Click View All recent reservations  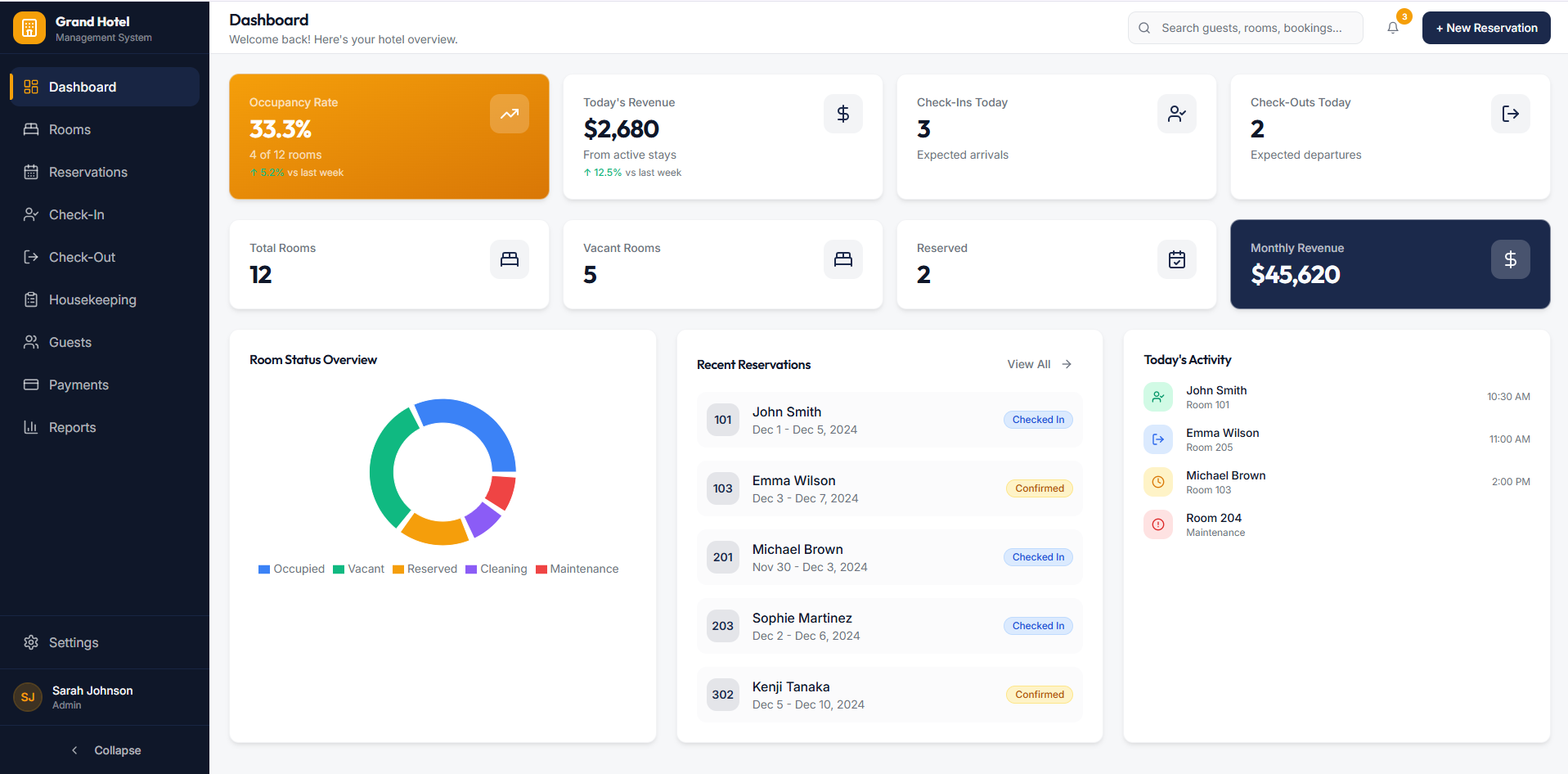coord(1040,364)
